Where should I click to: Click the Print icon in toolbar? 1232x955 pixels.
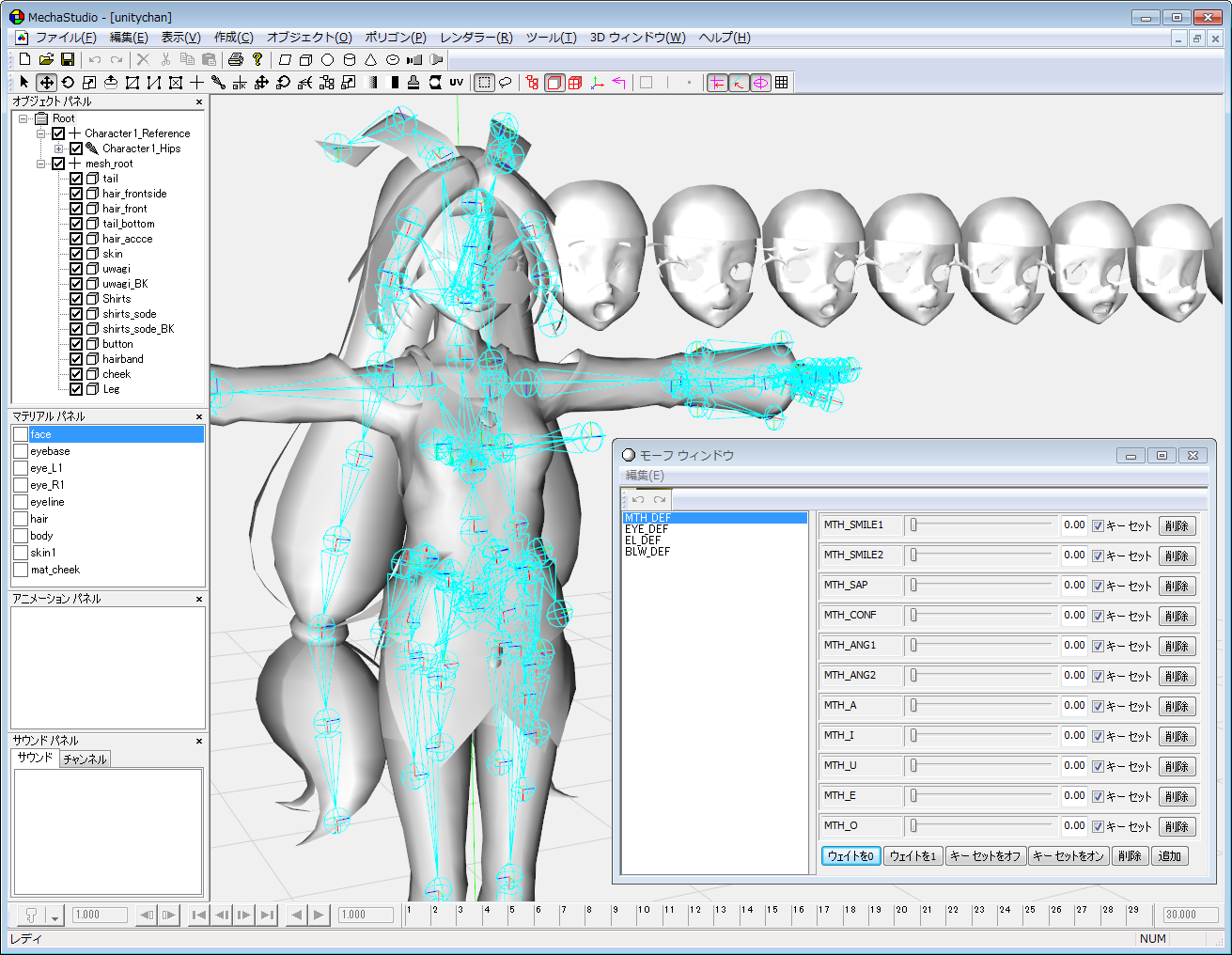pyautogui.click(x=236, y=59)
